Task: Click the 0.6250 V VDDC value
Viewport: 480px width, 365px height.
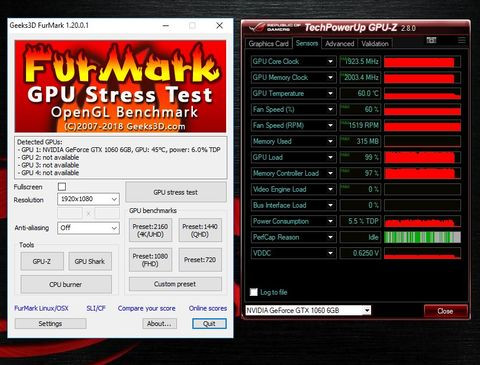Action: pos(360,253)
